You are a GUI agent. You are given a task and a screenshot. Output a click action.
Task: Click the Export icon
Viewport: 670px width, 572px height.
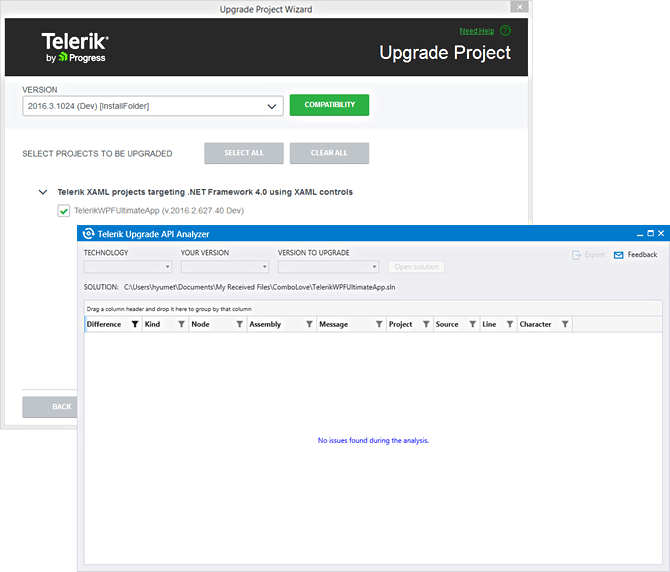click(x=576, y=255)
